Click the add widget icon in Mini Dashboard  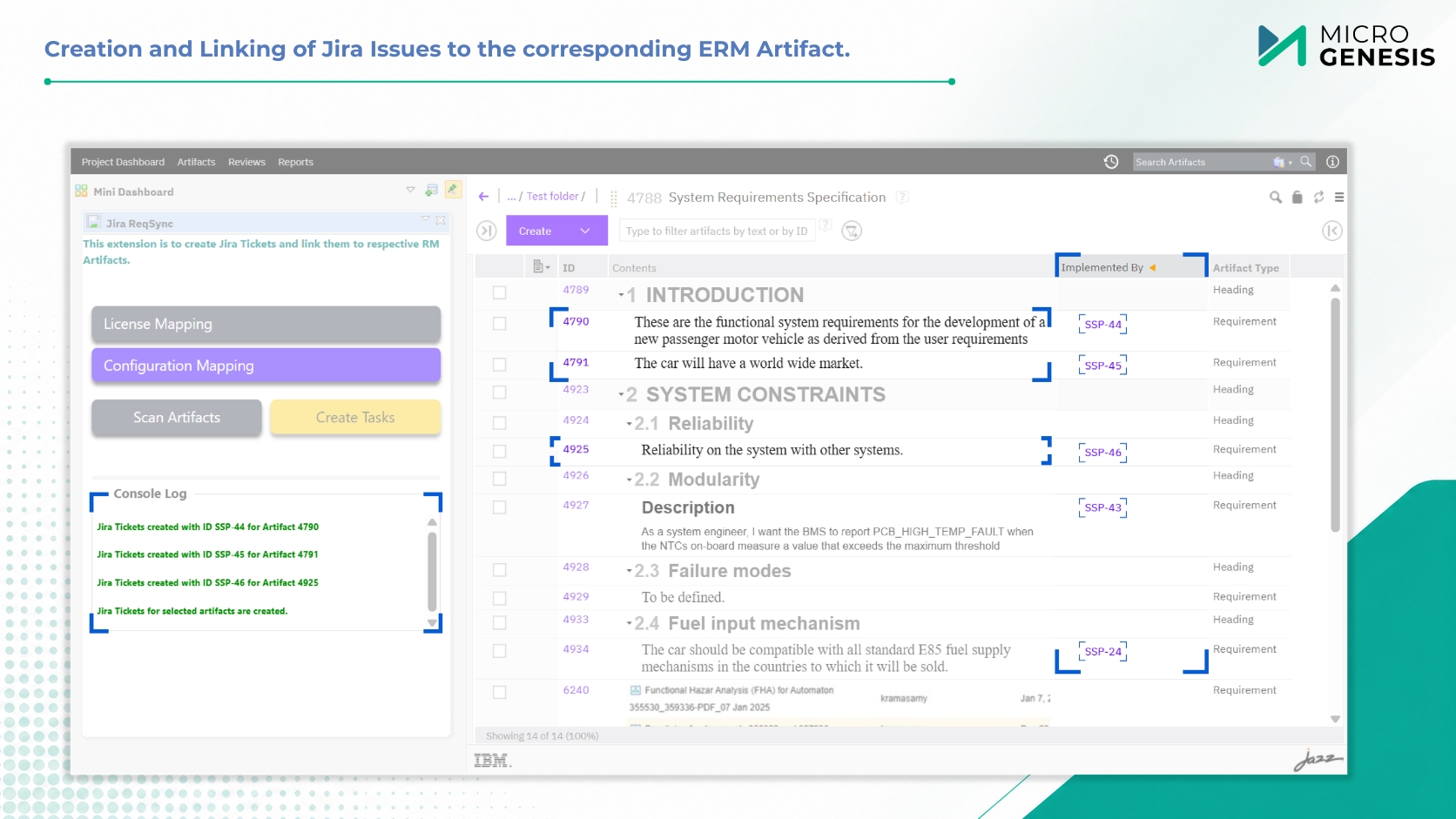[431, 191]
